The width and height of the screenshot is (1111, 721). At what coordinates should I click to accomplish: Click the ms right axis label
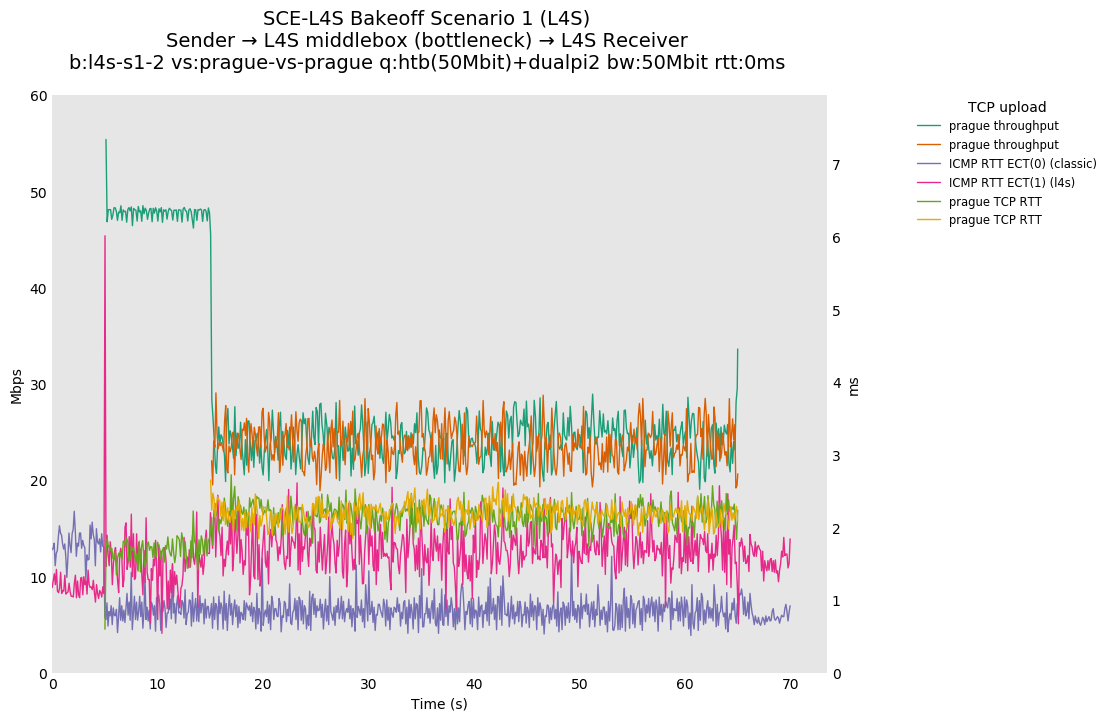[853, 386]
